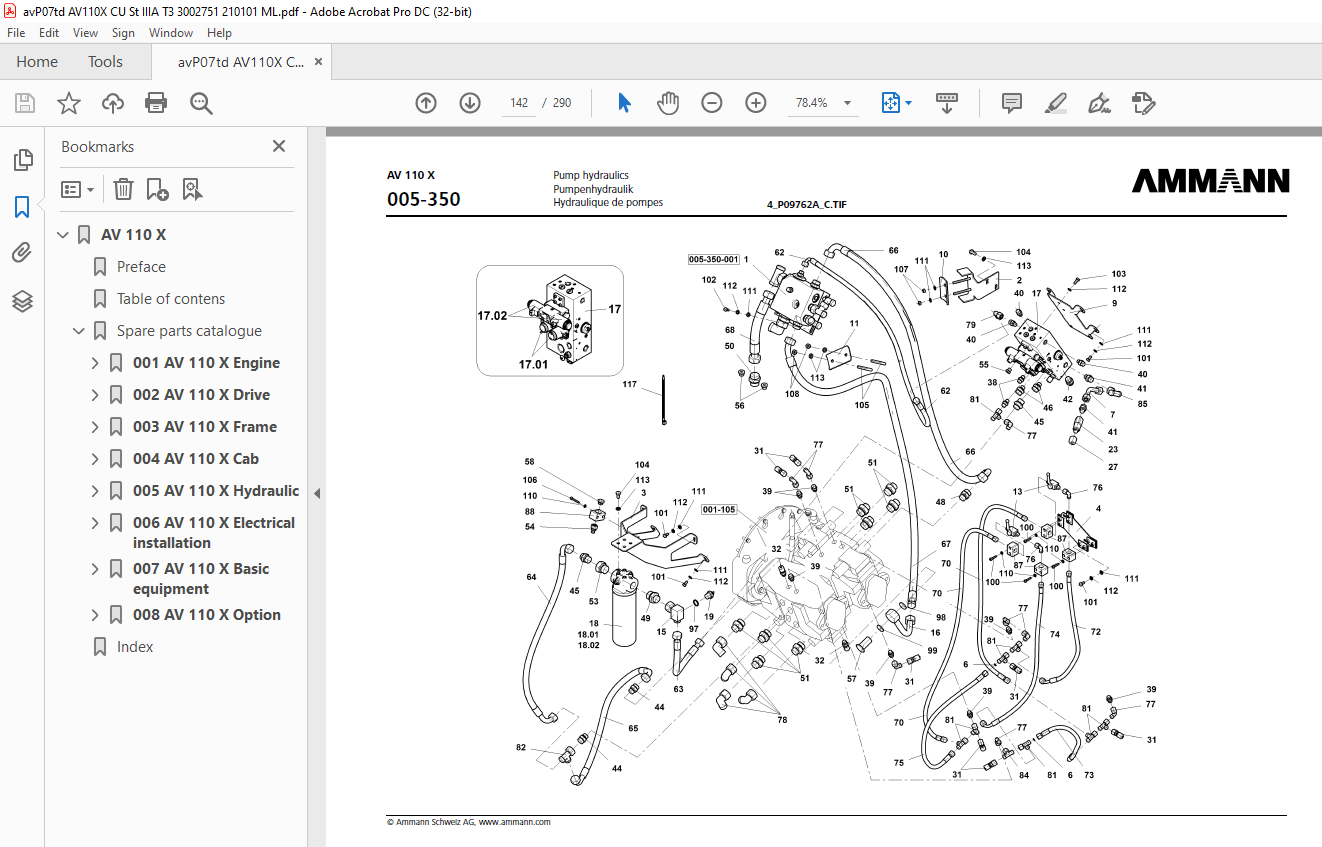
Task: Open the sign document pen tool
Action: 1099,103
